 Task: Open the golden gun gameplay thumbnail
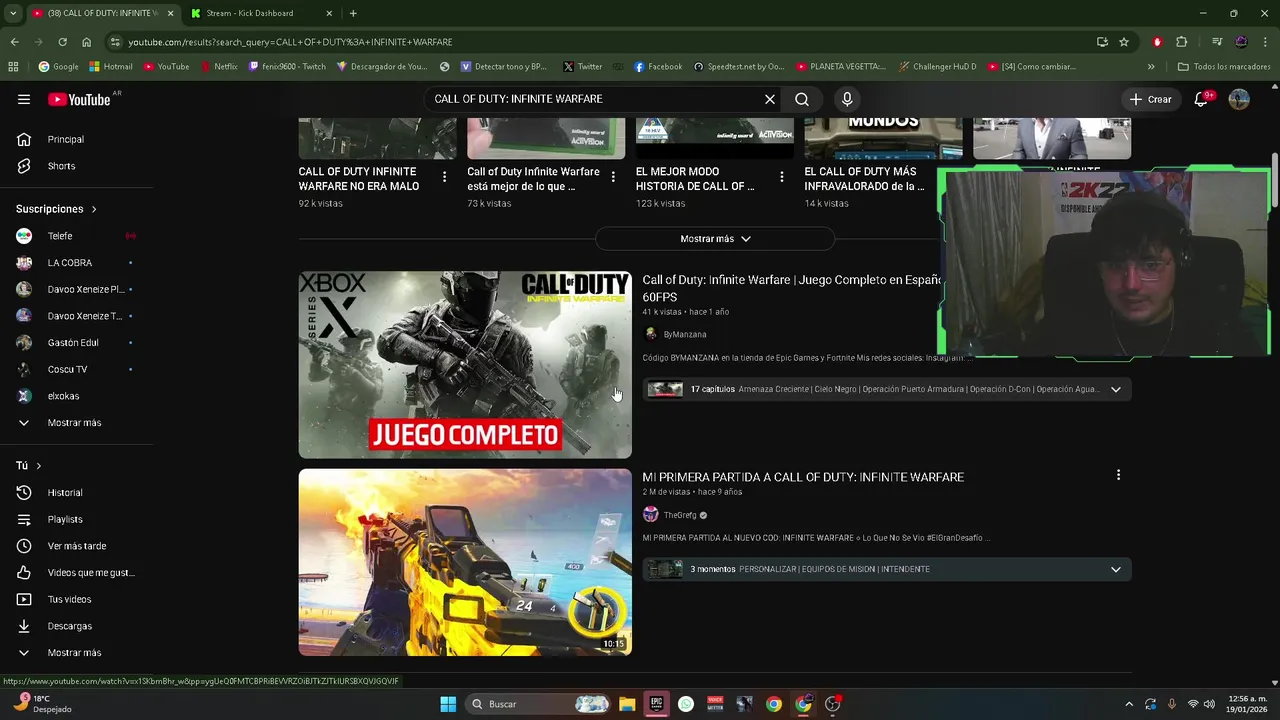point(465,562)
